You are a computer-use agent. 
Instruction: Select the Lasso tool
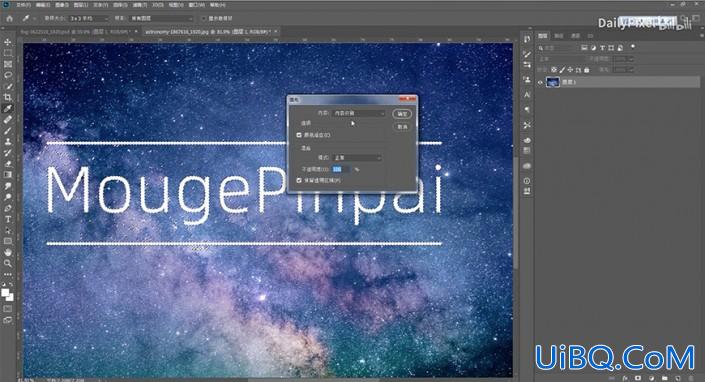(x=8, y=75)
